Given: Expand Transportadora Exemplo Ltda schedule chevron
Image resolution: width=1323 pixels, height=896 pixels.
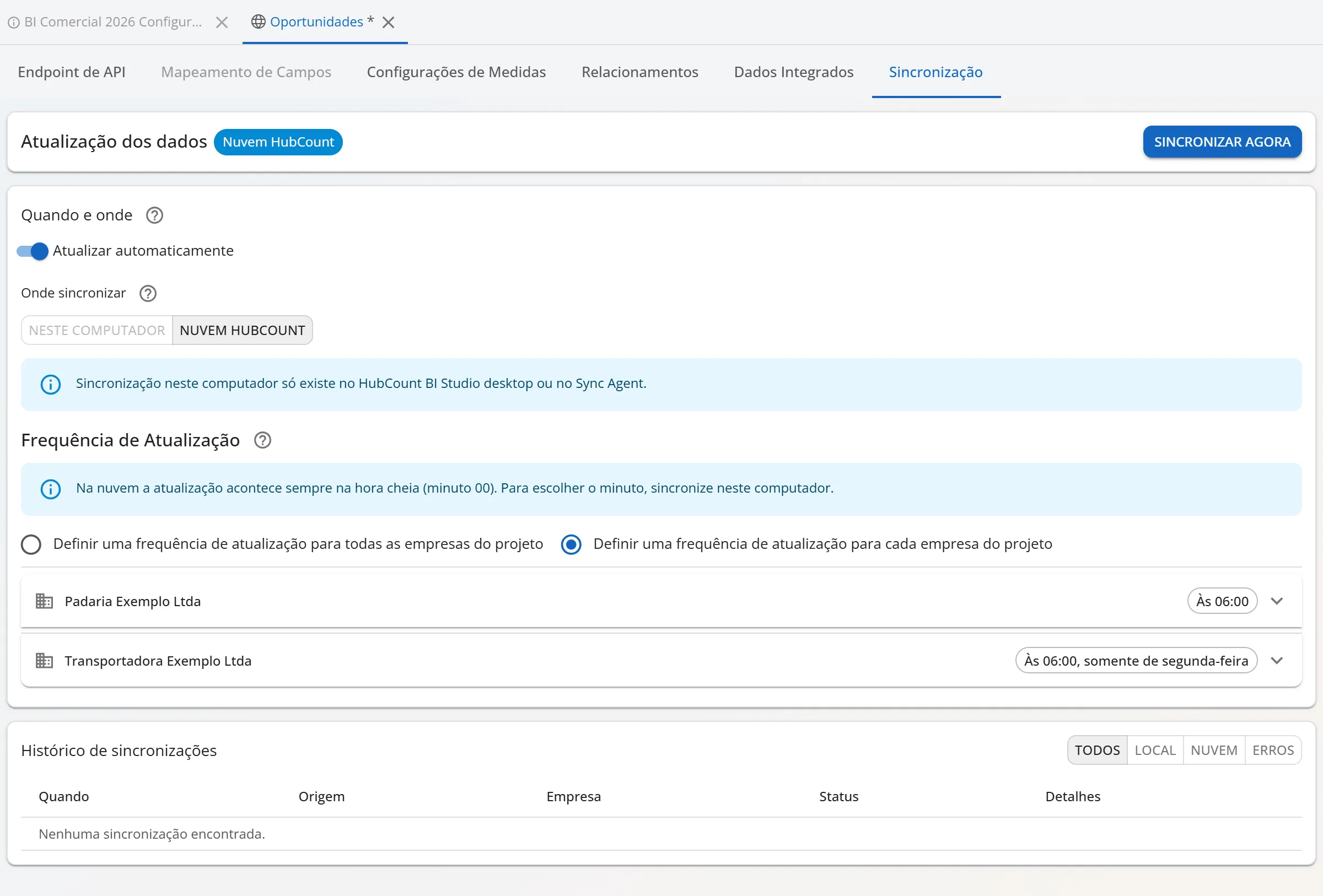Looking at the screenshot, I should [x=1277, y=661].
